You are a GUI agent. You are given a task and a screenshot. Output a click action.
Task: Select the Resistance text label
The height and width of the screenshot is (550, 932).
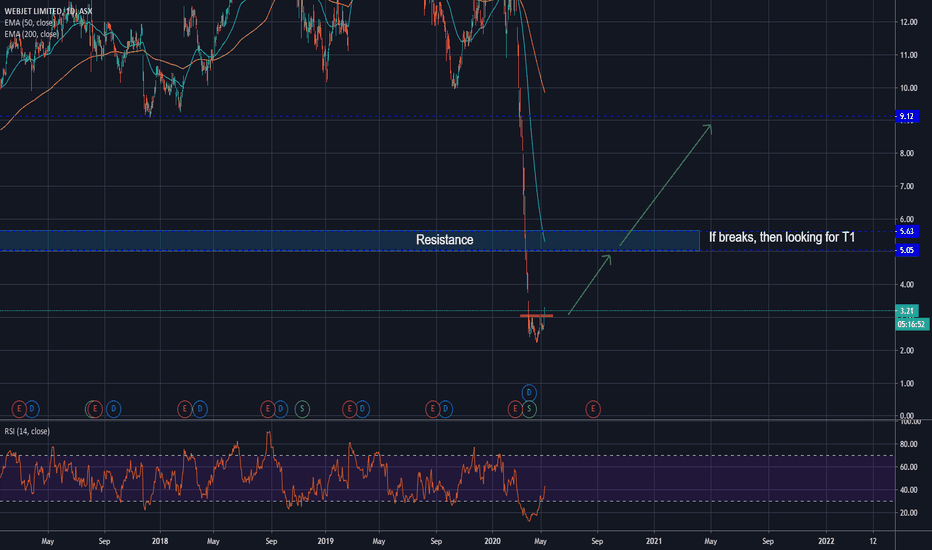pos(445,240)
